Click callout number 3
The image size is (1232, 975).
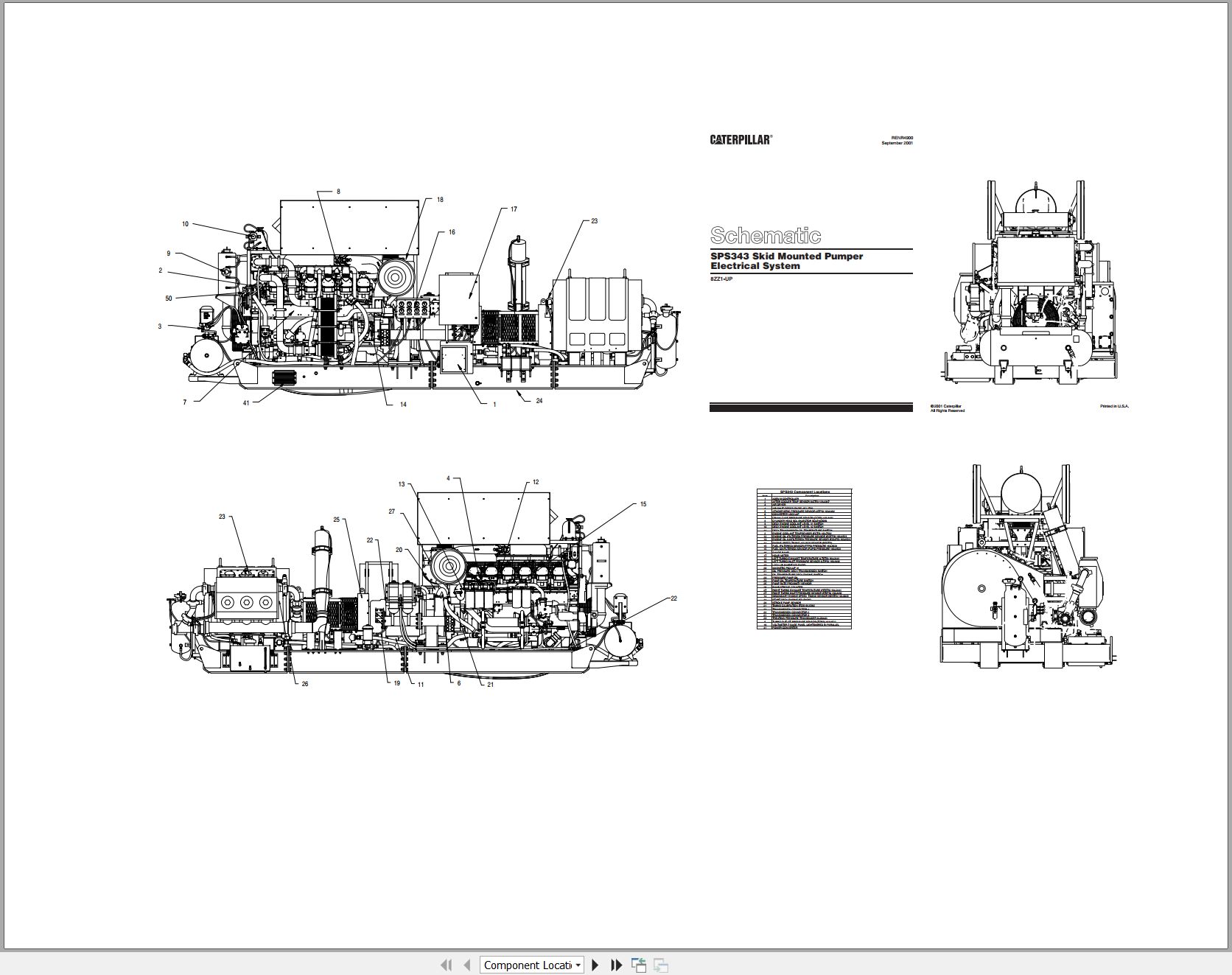(x=160, y=326)
